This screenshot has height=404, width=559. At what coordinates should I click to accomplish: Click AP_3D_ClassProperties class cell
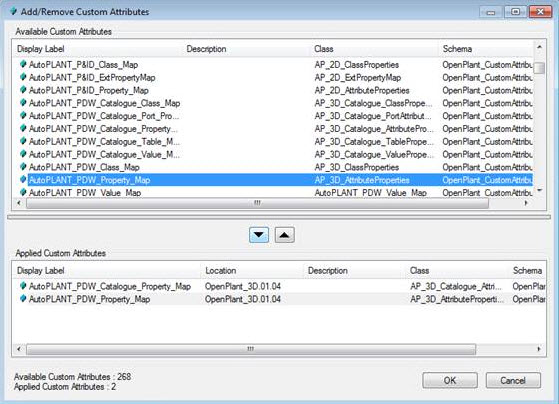[x=357, y=168]
